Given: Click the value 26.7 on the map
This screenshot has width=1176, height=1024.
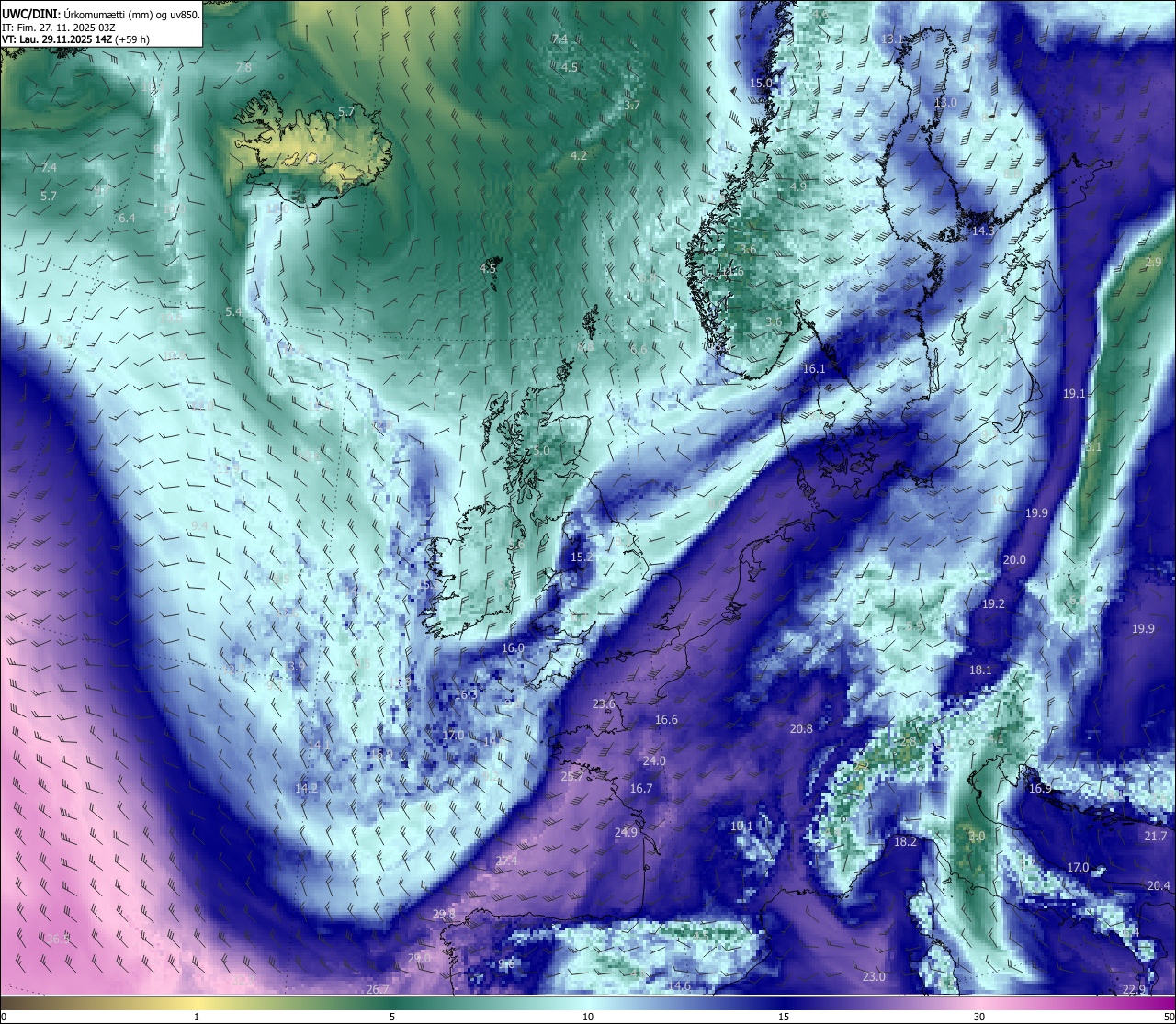Looking at the screenshot, I should pyautogui.click(x=378, y=989).
